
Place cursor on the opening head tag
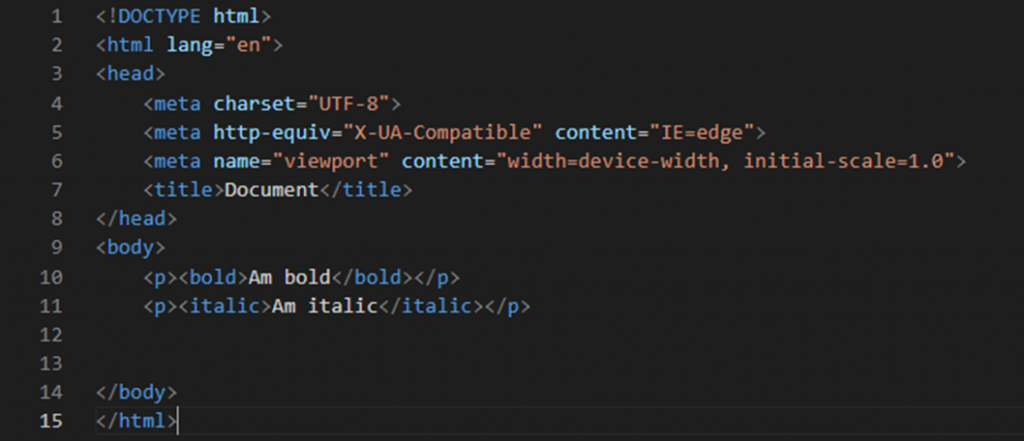131,74
